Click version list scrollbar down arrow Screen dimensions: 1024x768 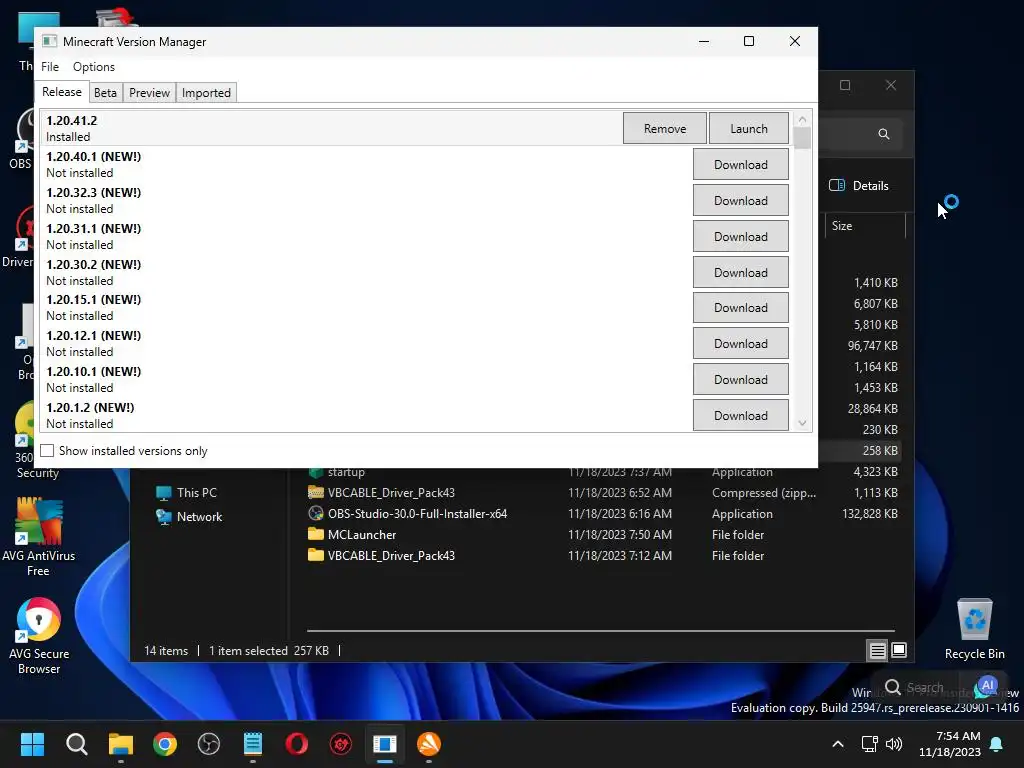click(x=802, y=423)
